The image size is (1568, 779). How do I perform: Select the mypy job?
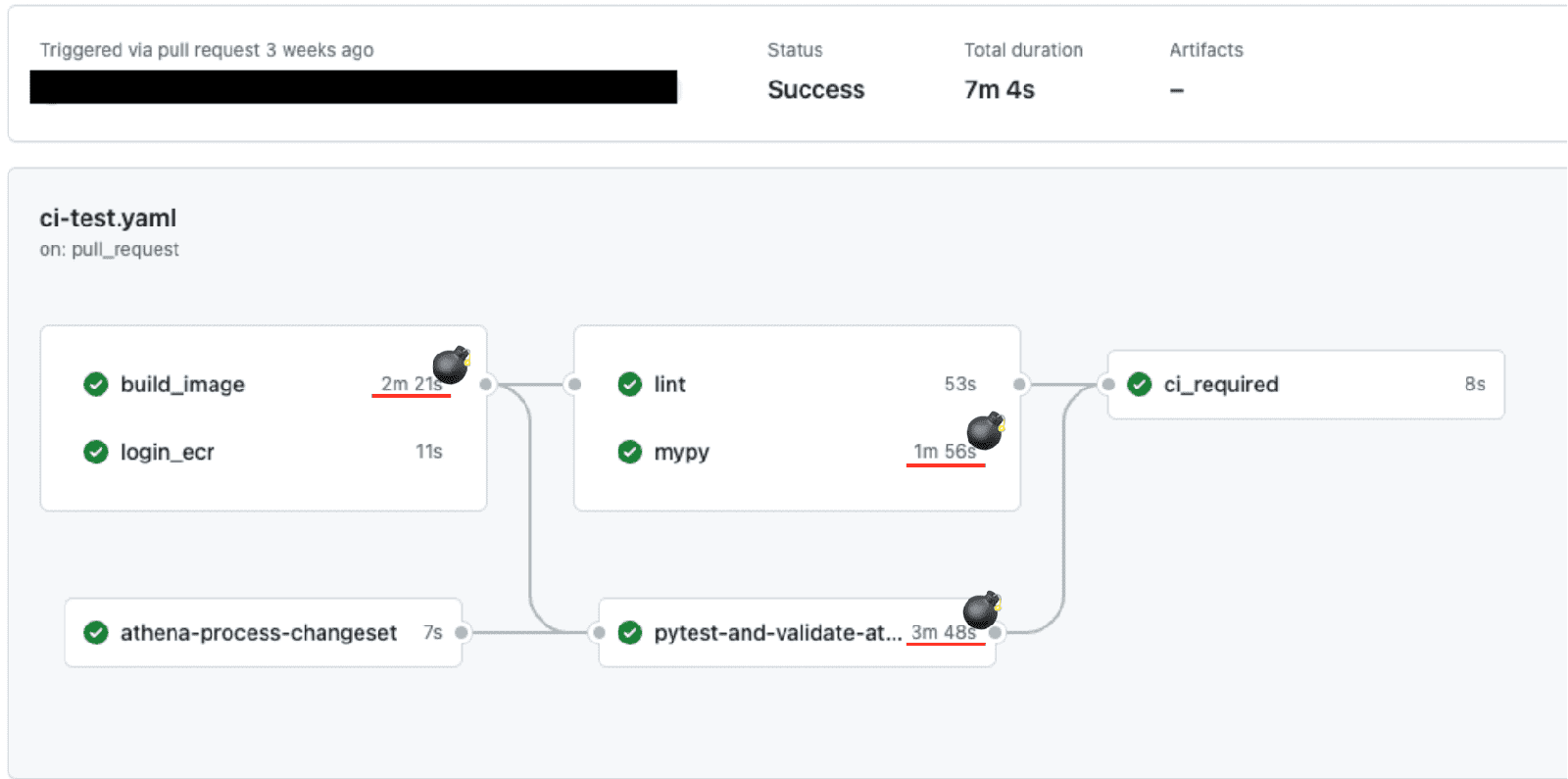tap(681, 452)
